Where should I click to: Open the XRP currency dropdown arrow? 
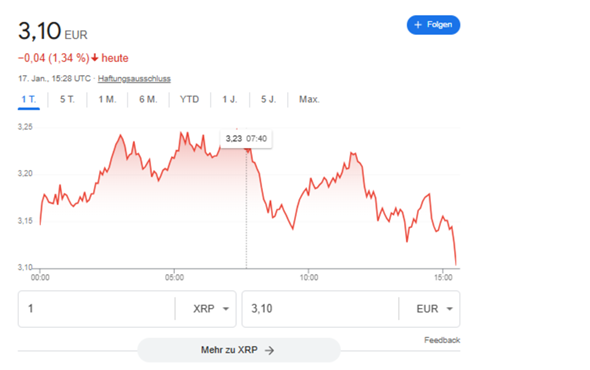226,309
